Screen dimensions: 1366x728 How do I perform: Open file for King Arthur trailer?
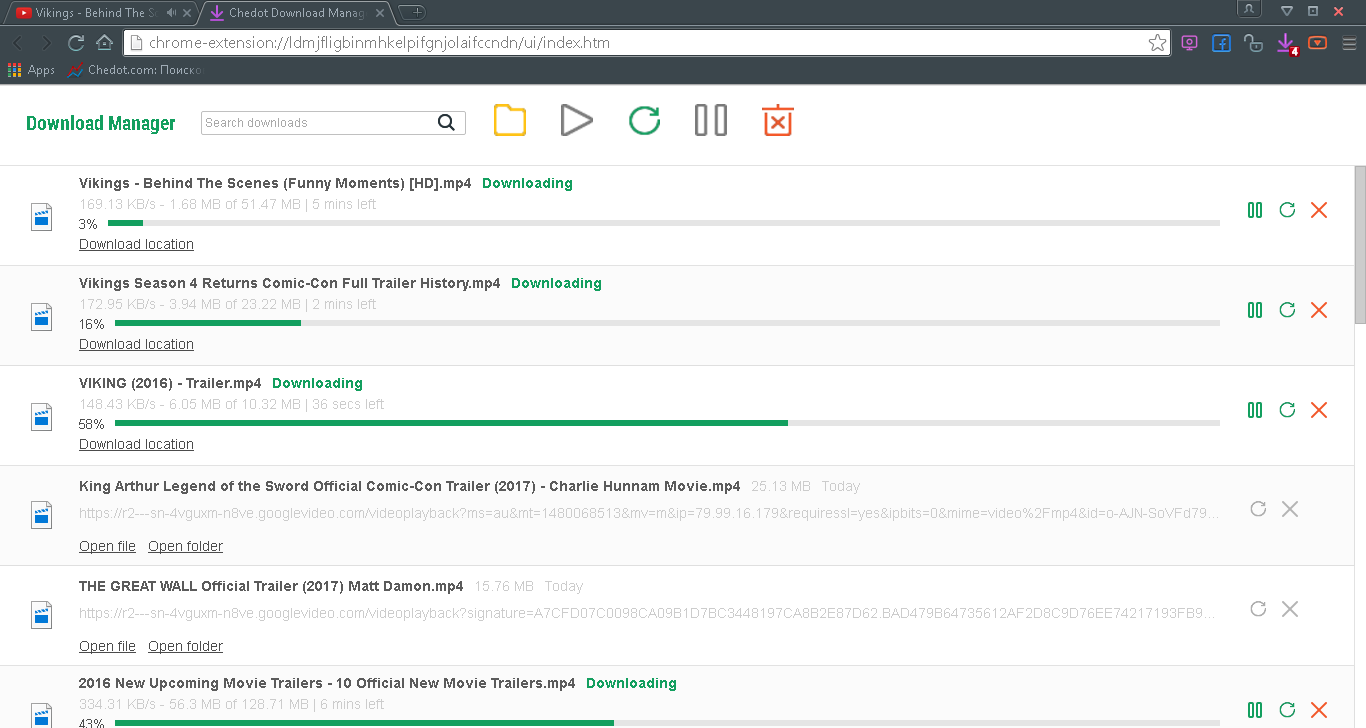click(x=107, y=546)
